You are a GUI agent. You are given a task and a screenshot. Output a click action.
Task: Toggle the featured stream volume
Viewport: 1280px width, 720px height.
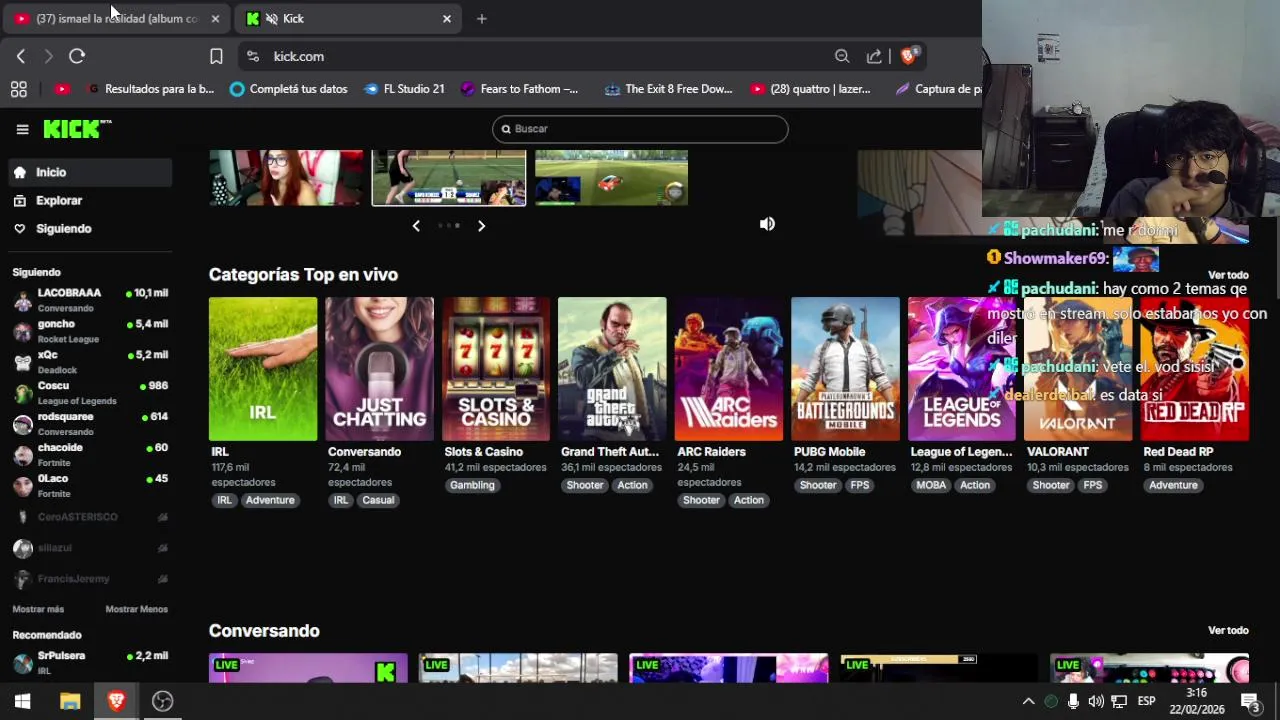coord(767,224)
